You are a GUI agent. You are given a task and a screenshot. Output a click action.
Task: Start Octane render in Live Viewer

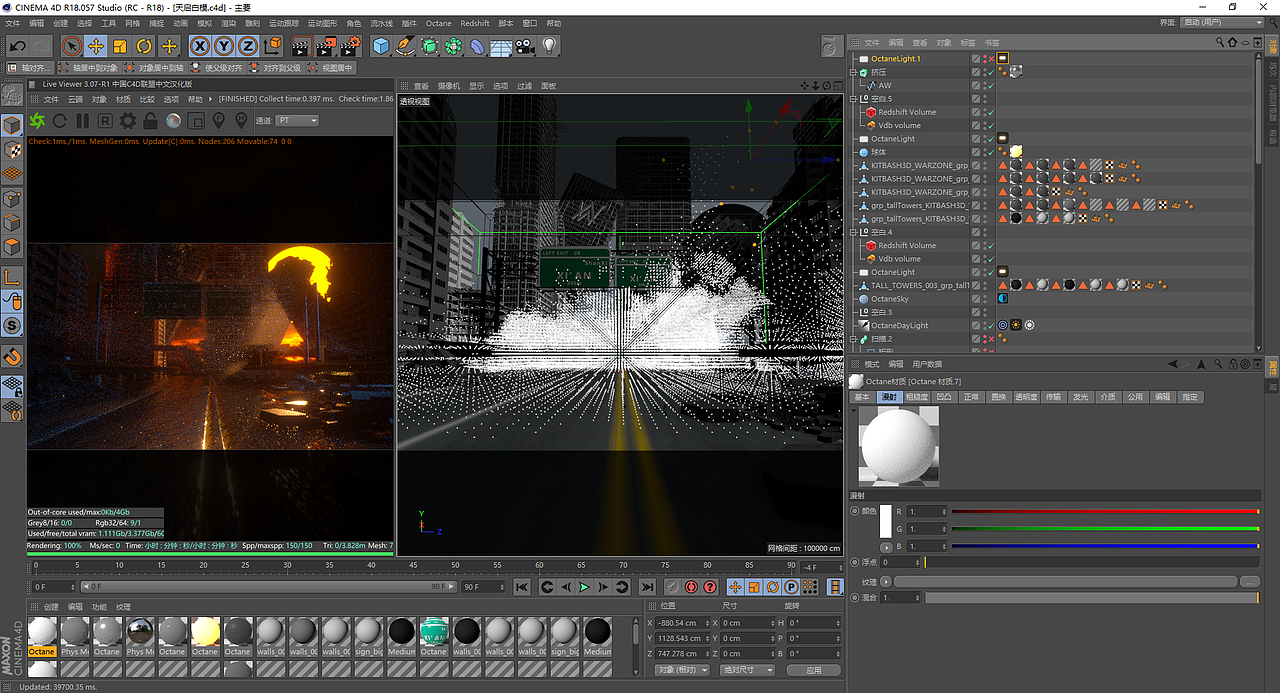37,121
